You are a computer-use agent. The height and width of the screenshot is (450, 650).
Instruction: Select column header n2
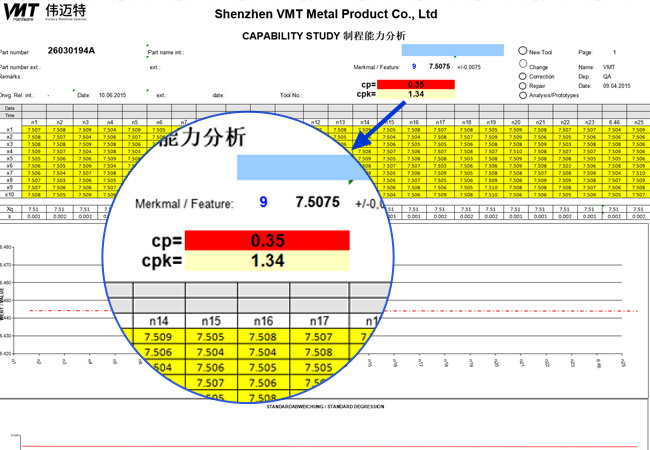click(x=60, y=123)
